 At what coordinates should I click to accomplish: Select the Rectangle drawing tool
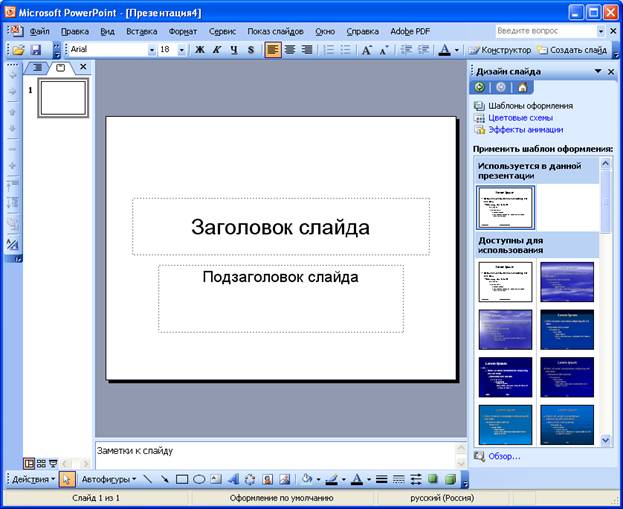click(182, 480)
